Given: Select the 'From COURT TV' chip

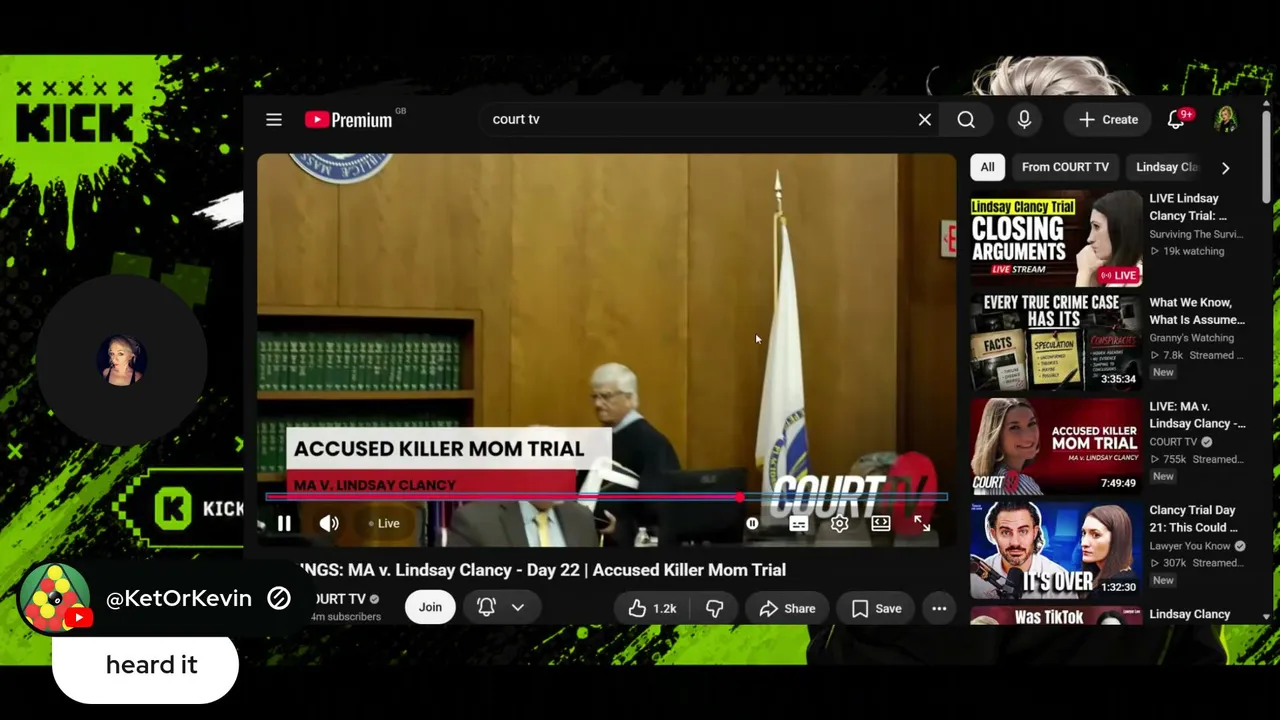Looking at the screenshot, I should 1065,167.
